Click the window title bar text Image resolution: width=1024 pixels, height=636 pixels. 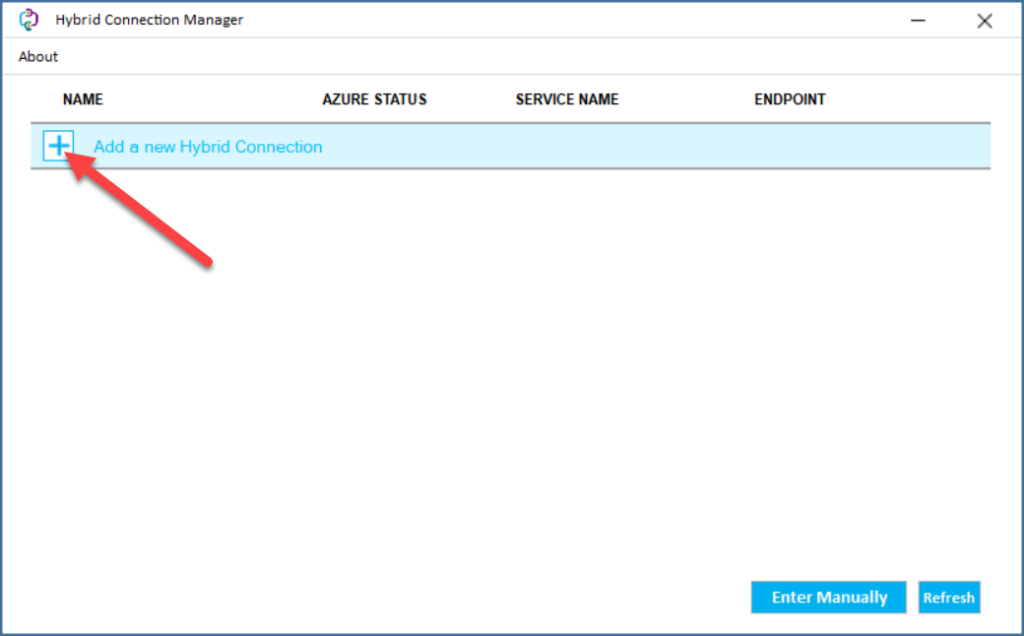click(148, 19)
